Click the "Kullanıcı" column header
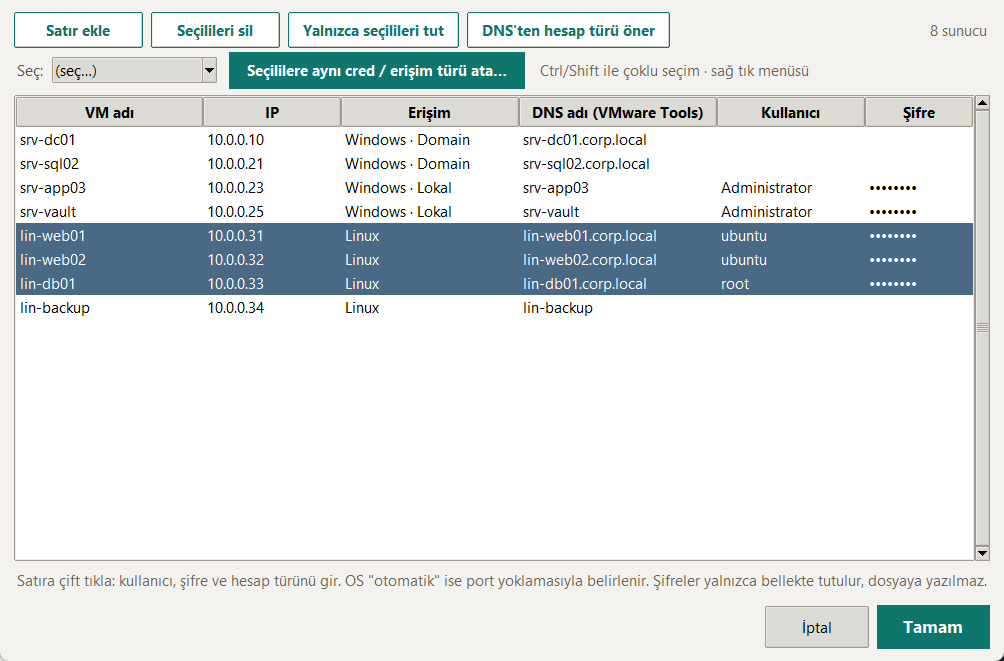Screen dimensions: 1004x661 coord(791,113)
